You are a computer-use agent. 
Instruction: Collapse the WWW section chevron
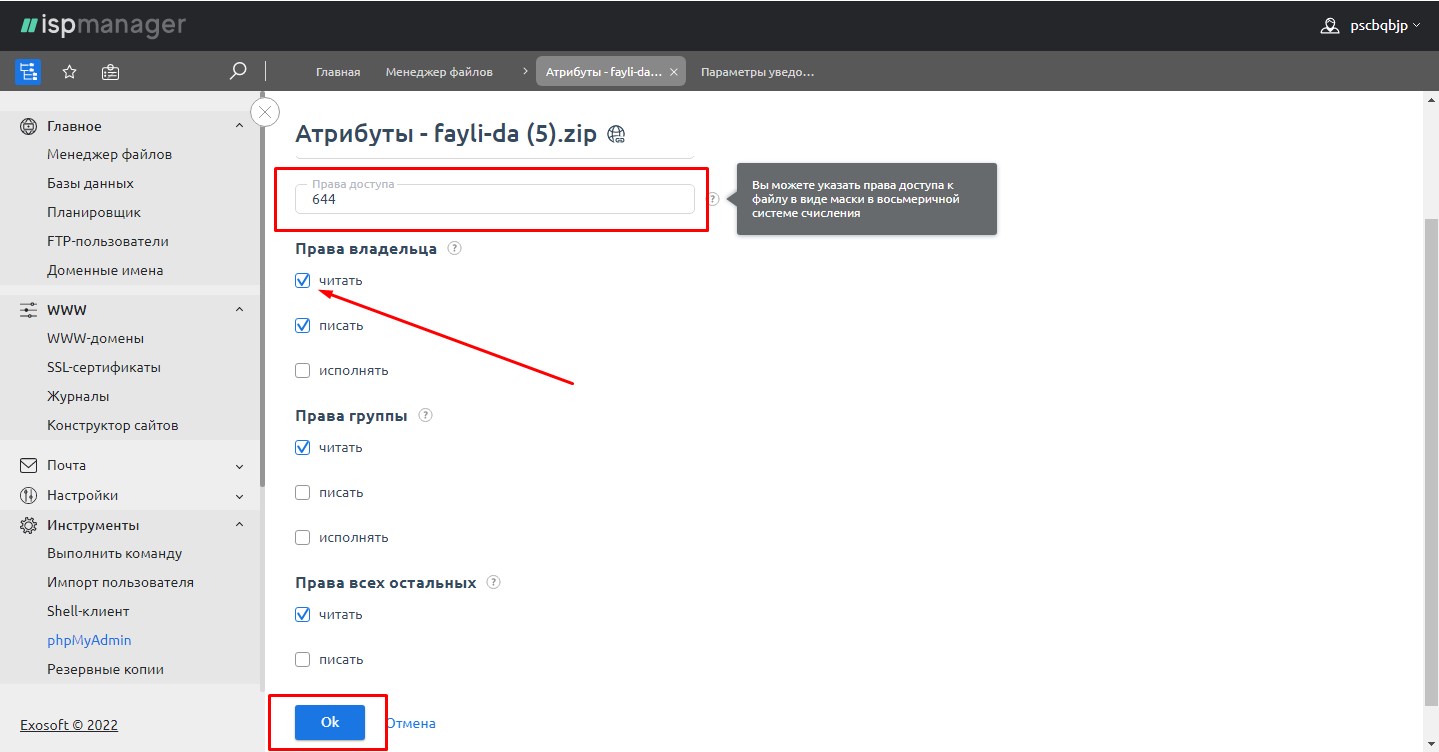click(x=239, y=310)
